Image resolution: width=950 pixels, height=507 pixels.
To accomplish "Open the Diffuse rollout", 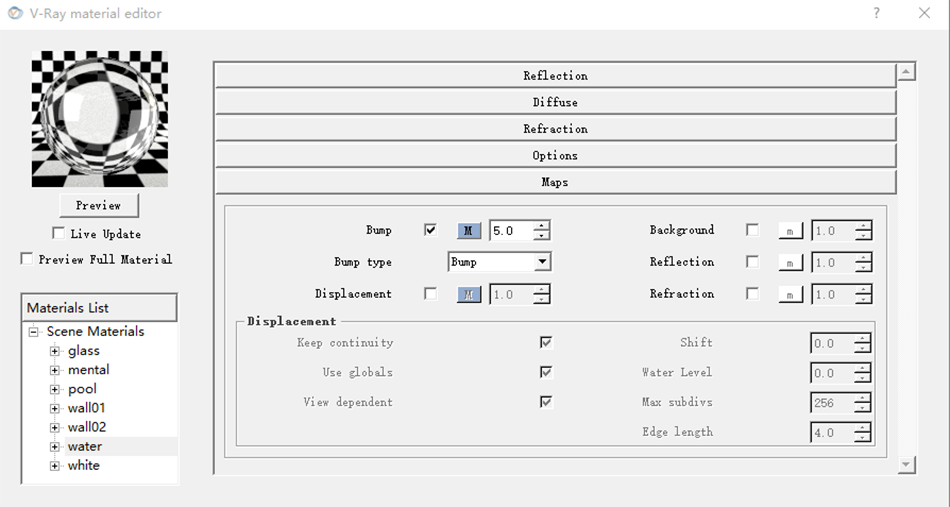I will 555,102.
